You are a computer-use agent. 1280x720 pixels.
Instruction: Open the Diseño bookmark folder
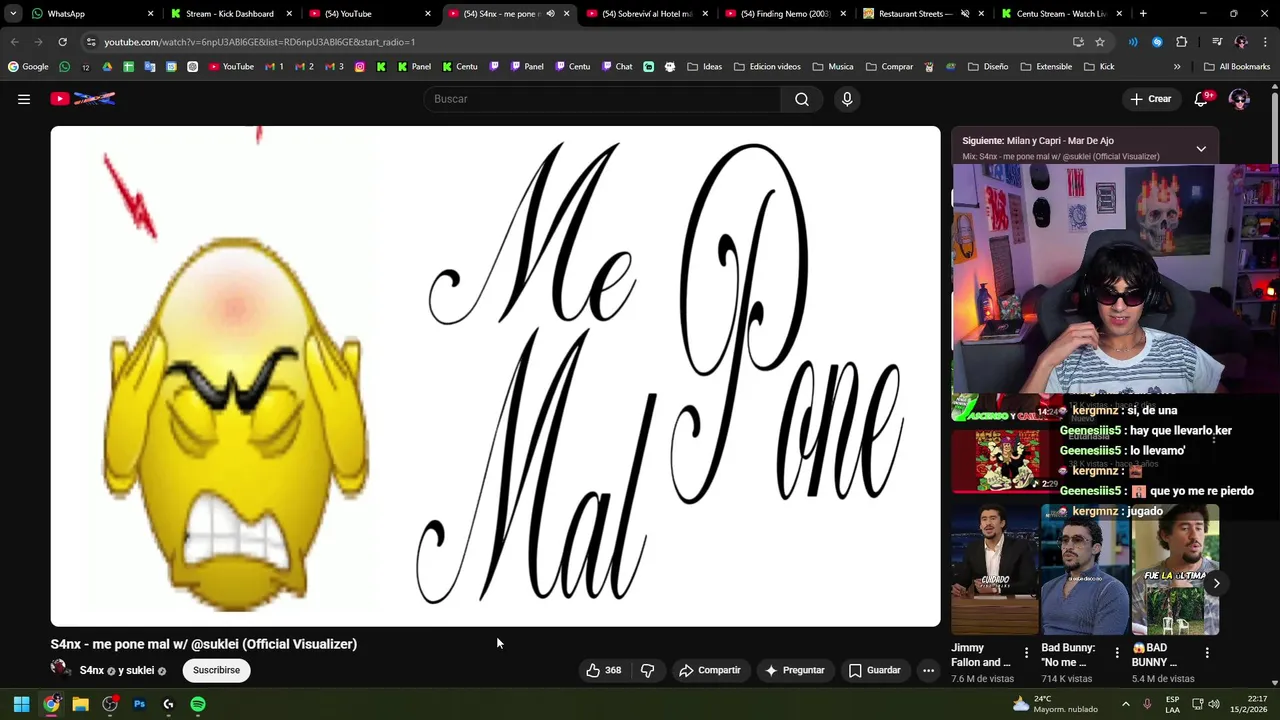988,67
